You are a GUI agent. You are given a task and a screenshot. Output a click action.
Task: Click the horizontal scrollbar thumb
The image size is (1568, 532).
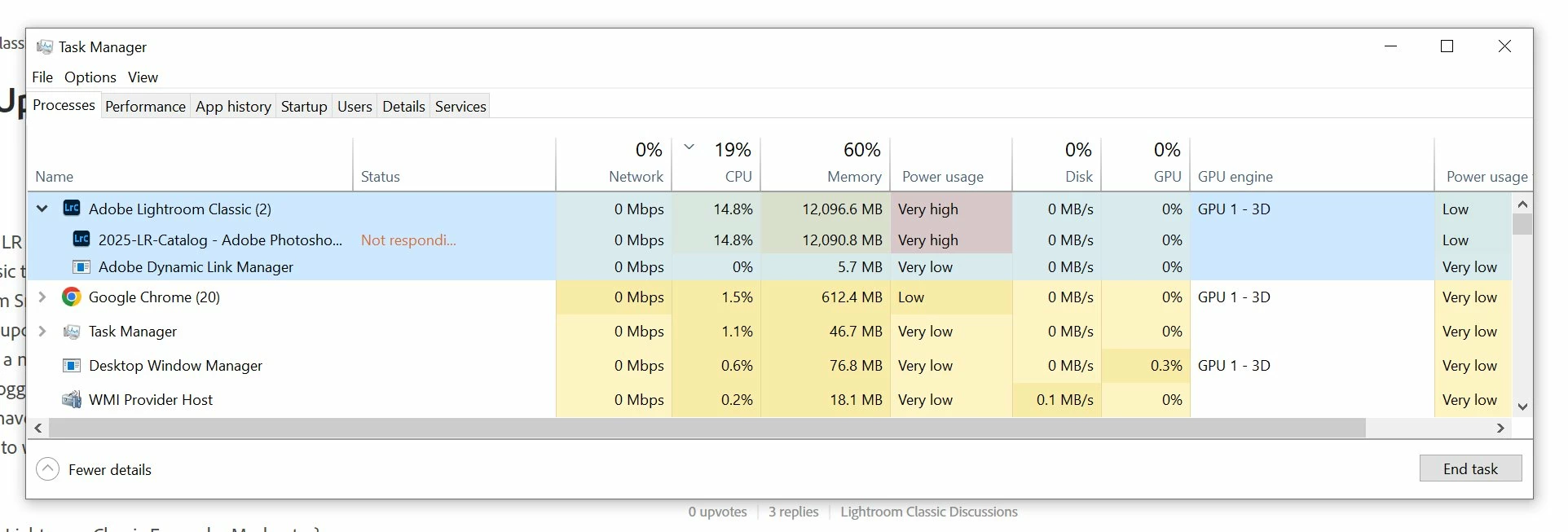(707, 428)
